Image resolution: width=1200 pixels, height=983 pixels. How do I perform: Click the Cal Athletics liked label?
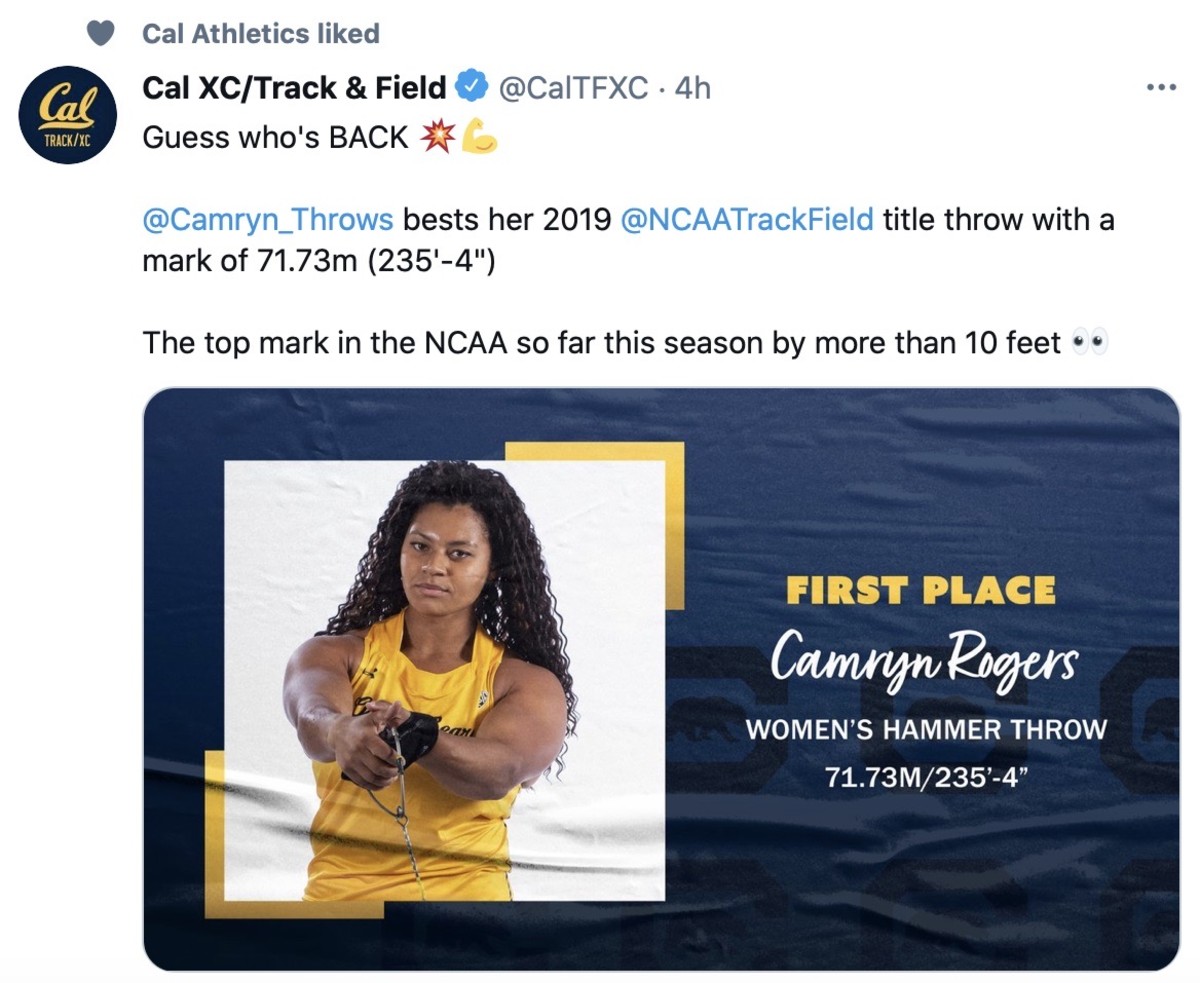pyautogui.click(x=260, y=32)
